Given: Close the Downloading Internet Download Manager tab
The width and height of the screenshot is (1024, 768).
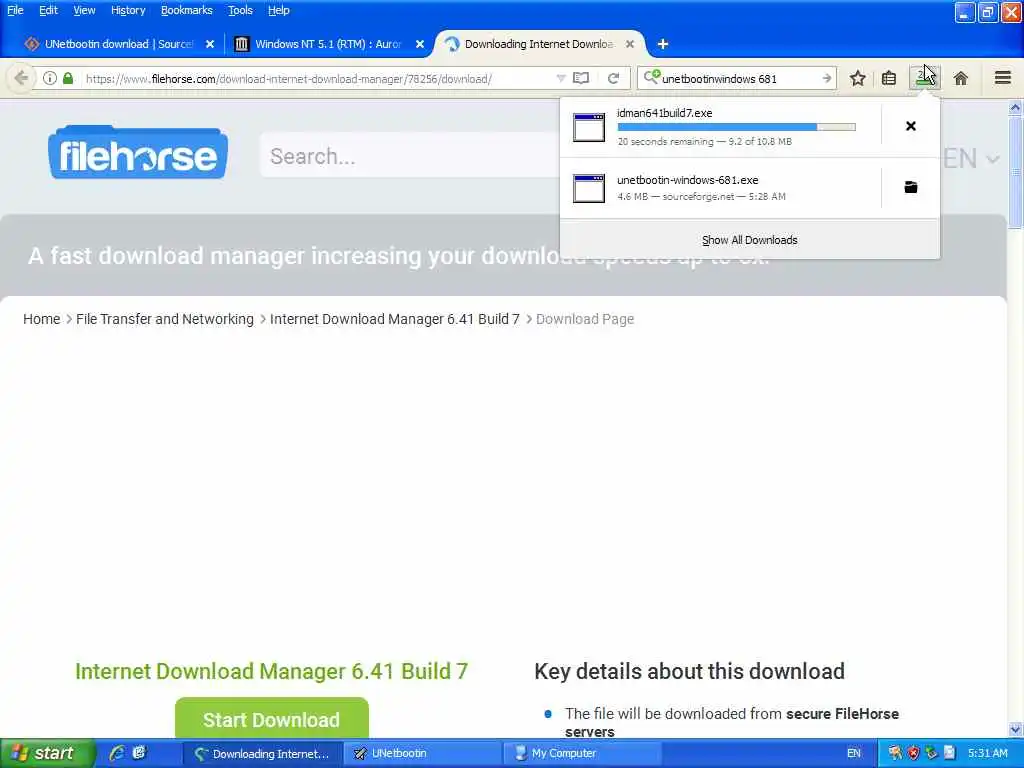Looking at the screenshot, I should (630, 44).
